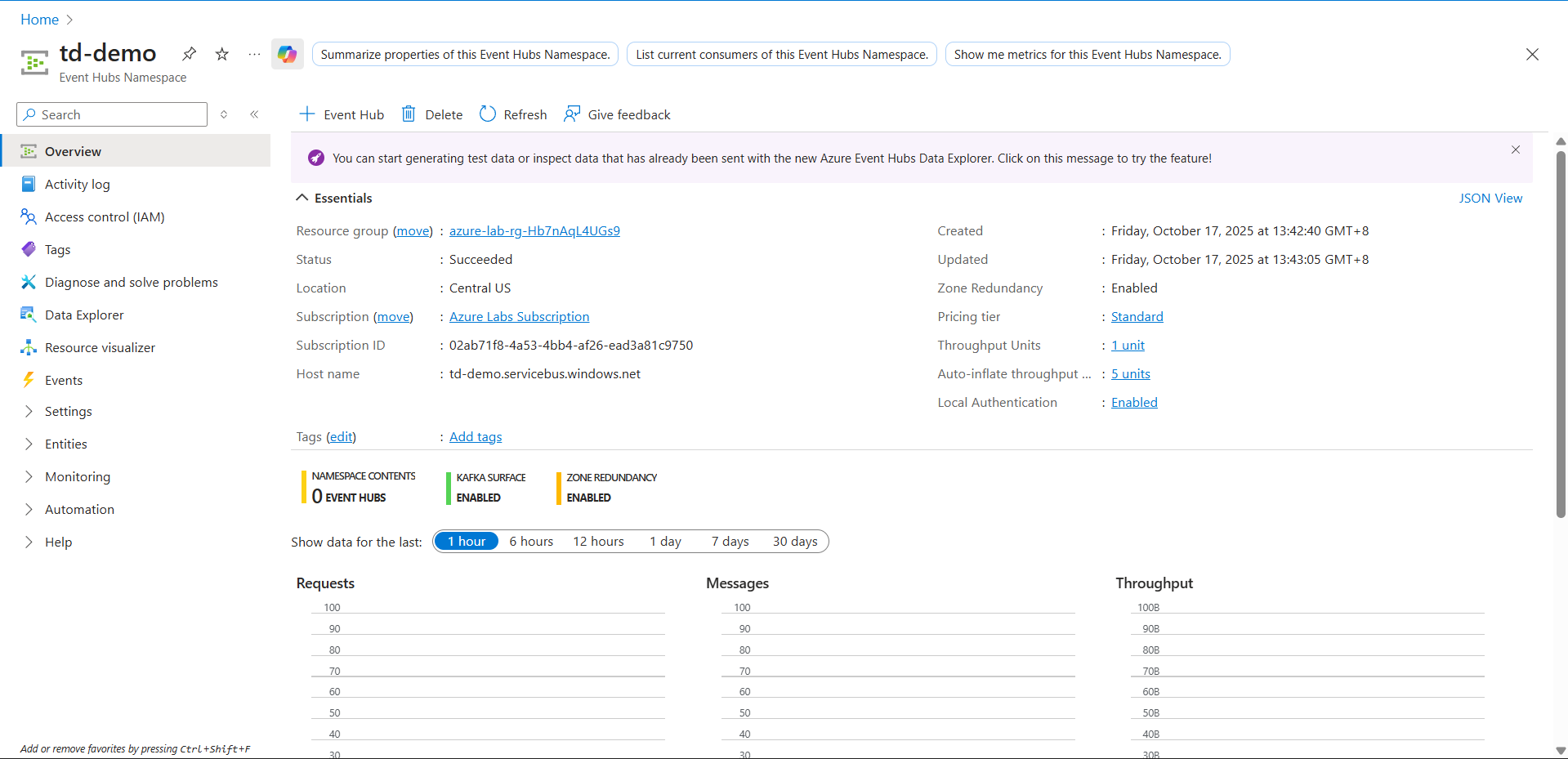
Task: Open the Copilot icon button
Action: tap(287, 55)
